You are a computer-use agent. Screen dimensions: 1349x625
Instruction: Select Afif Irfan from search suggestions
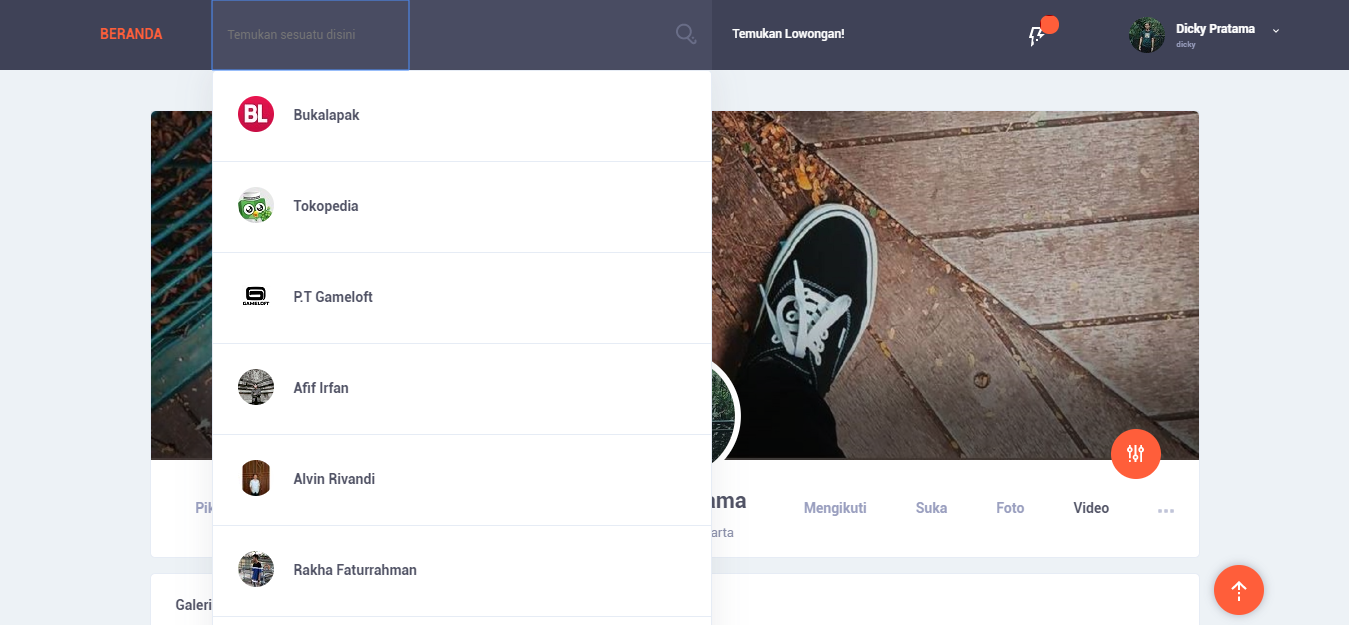point(321,388)
